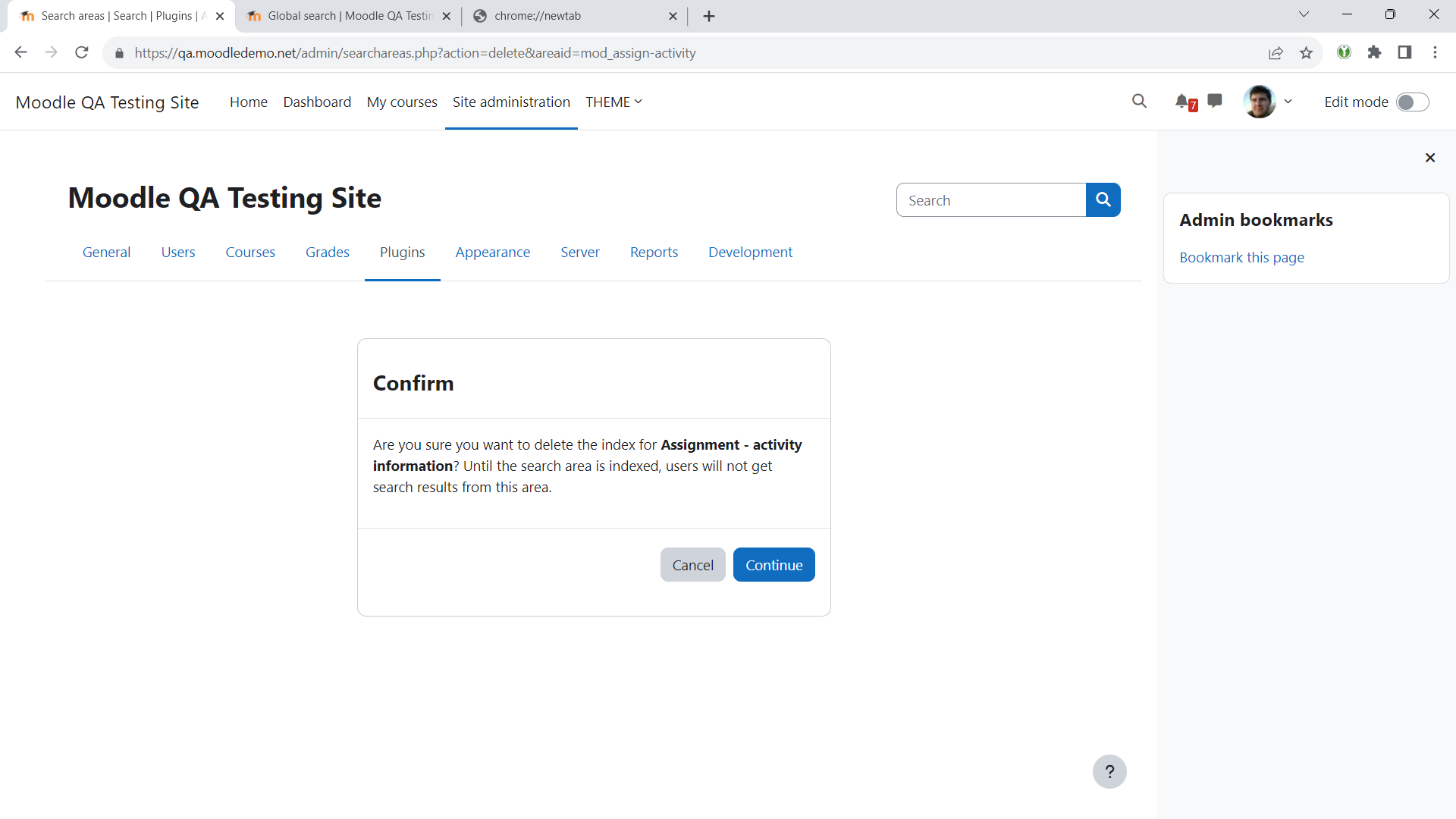This screenshot has height=819, width=1456.
Task: Click the Moodle QA Testing Site brand link
Action: [x=107, y=102]
